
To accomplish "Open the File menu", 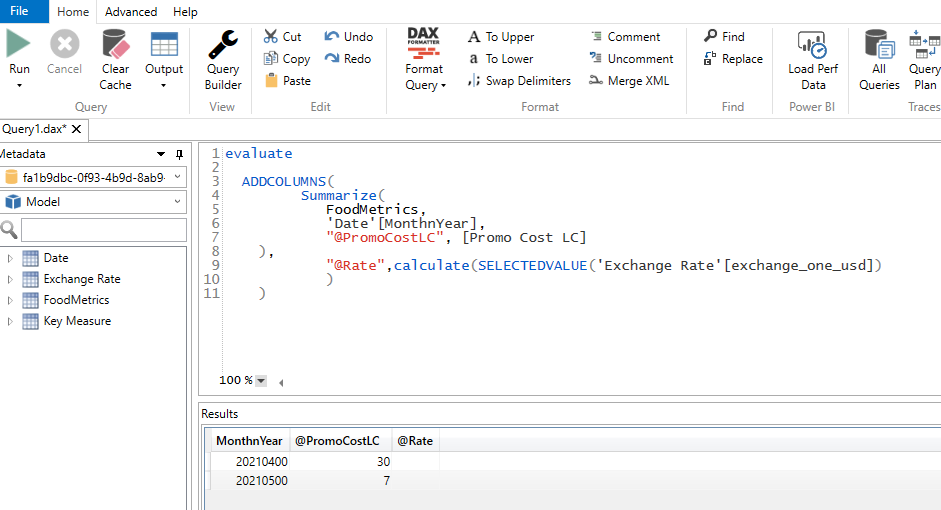I will coord(19,11).
